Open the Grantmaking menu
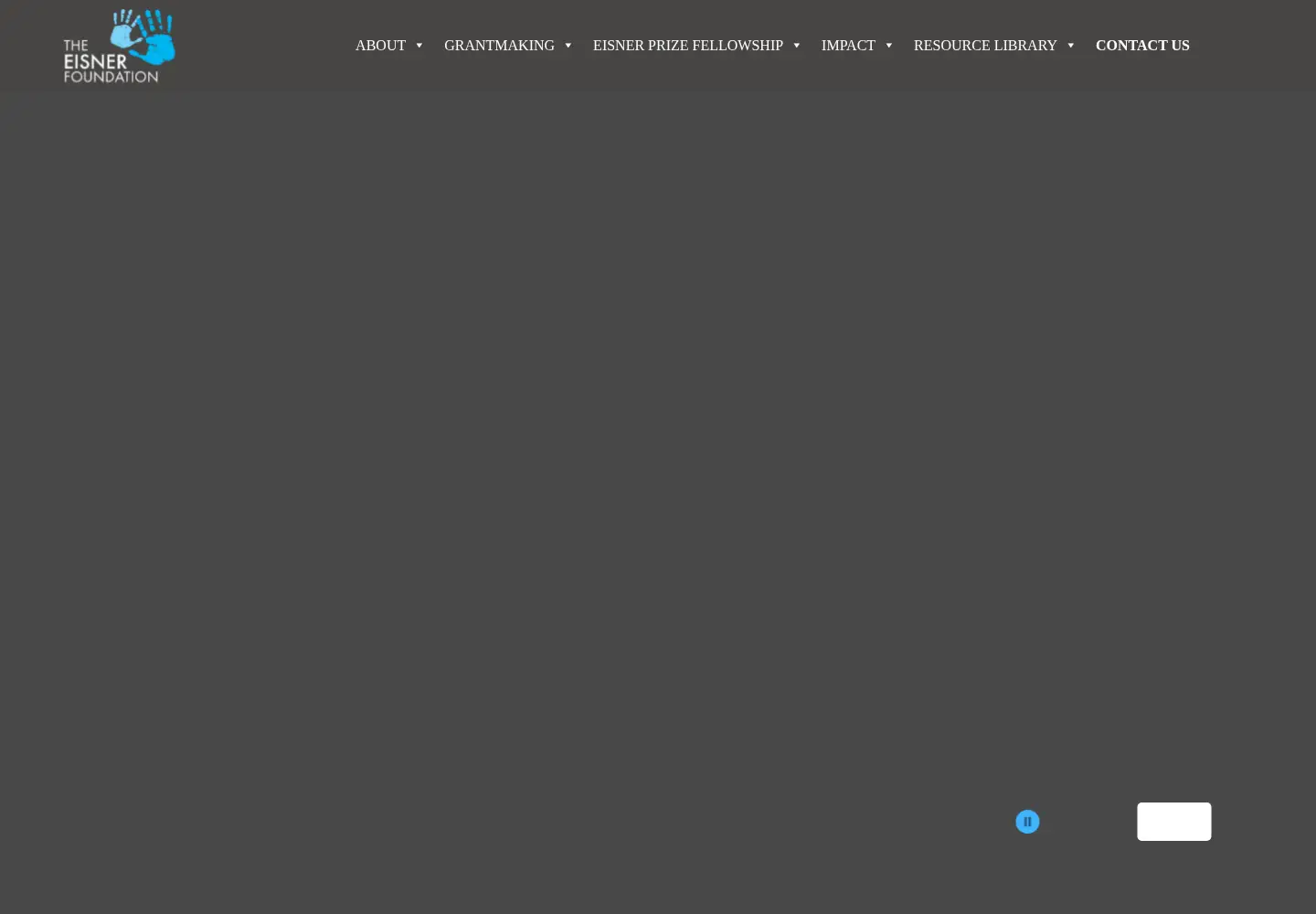The height and width of the screenshot is (914, 1316). coord(499,45)
